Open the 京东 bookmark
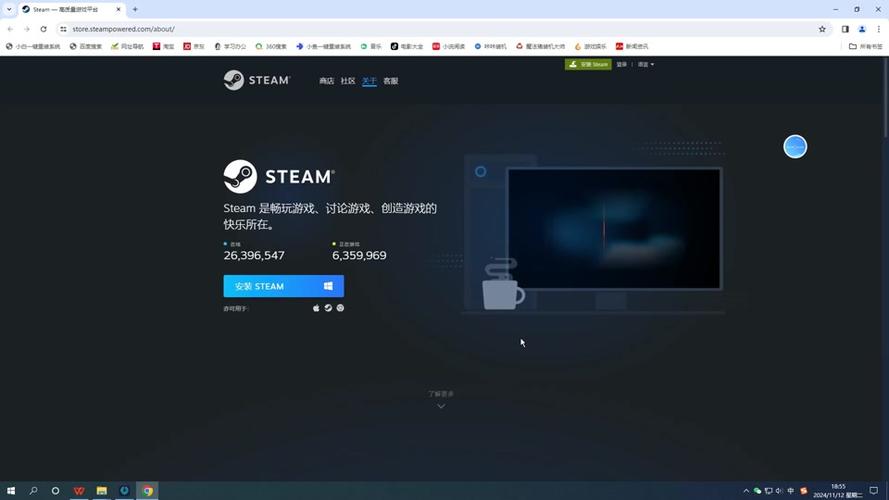This screenshot has width=889, height=500. click(194, 46)
